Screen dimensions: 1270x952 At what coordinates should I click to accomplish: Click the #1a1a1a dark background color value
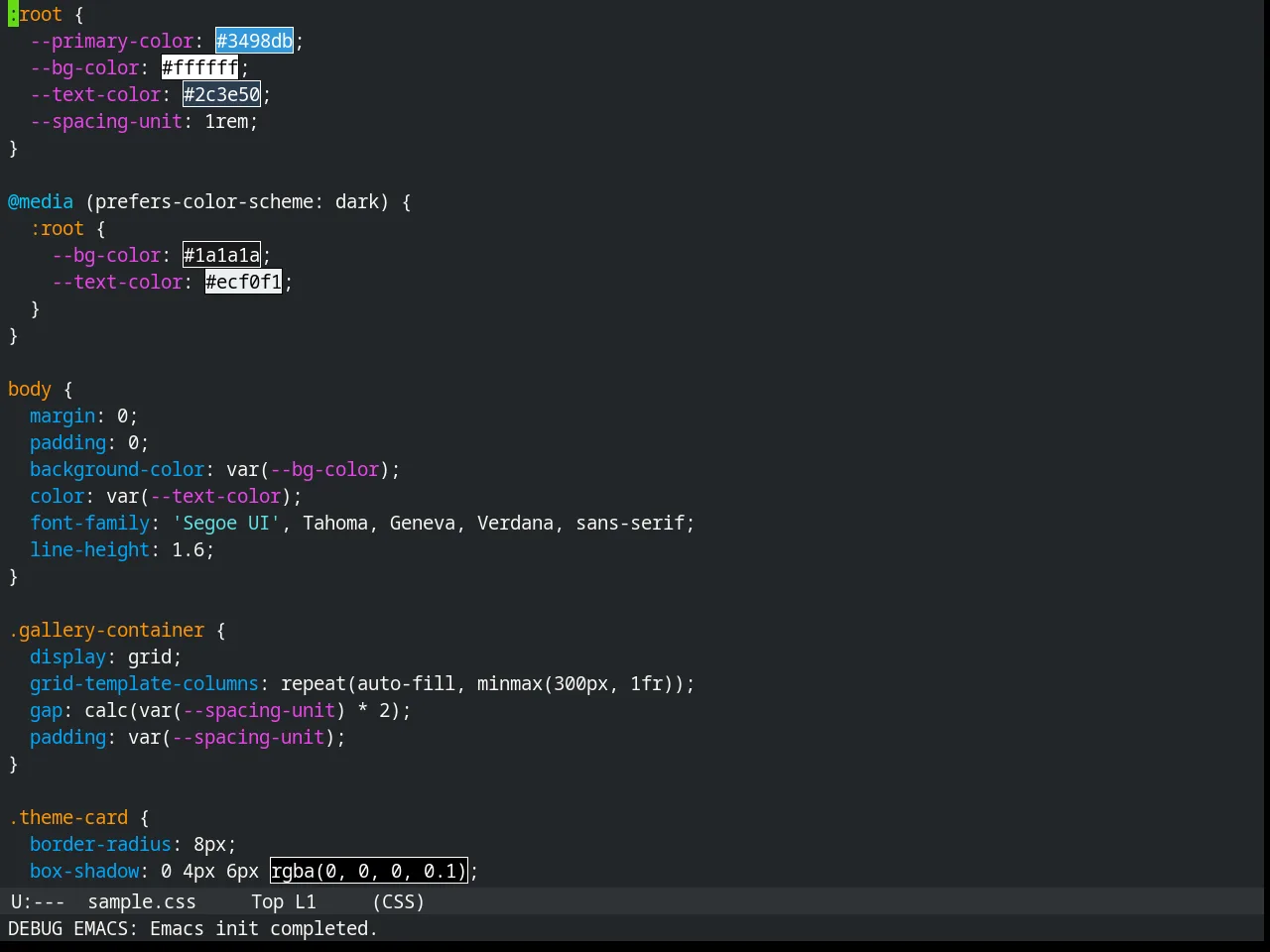(222, 255)
